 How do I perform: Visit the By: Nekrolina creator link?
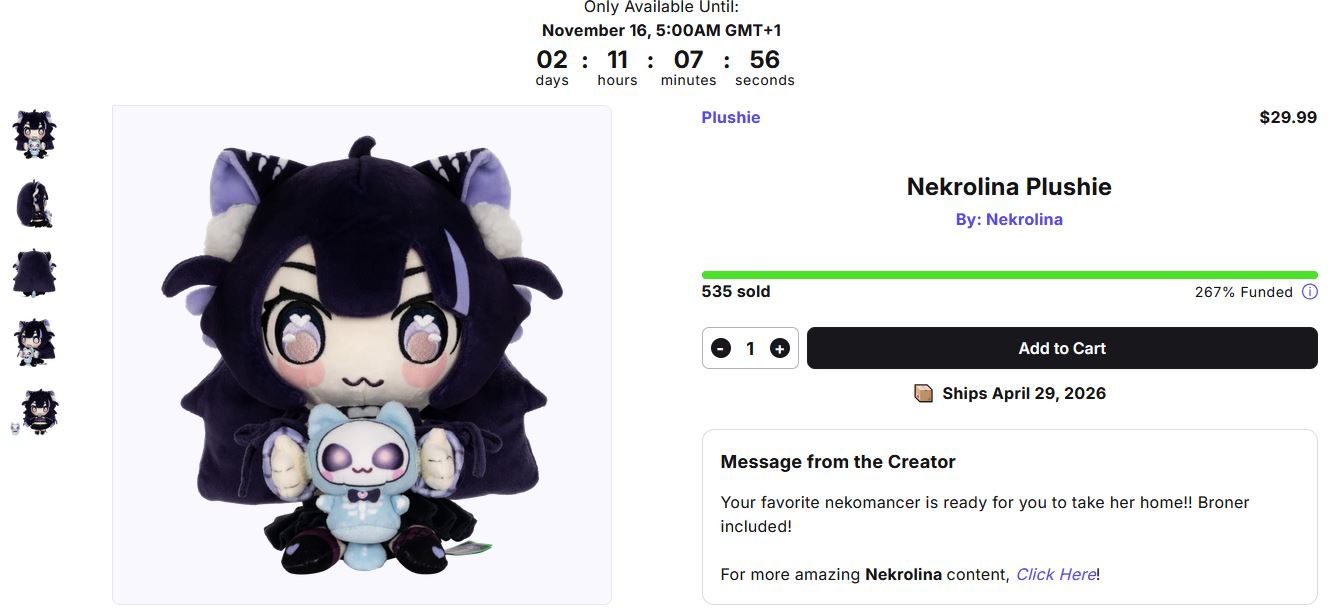coord(1009,219)
